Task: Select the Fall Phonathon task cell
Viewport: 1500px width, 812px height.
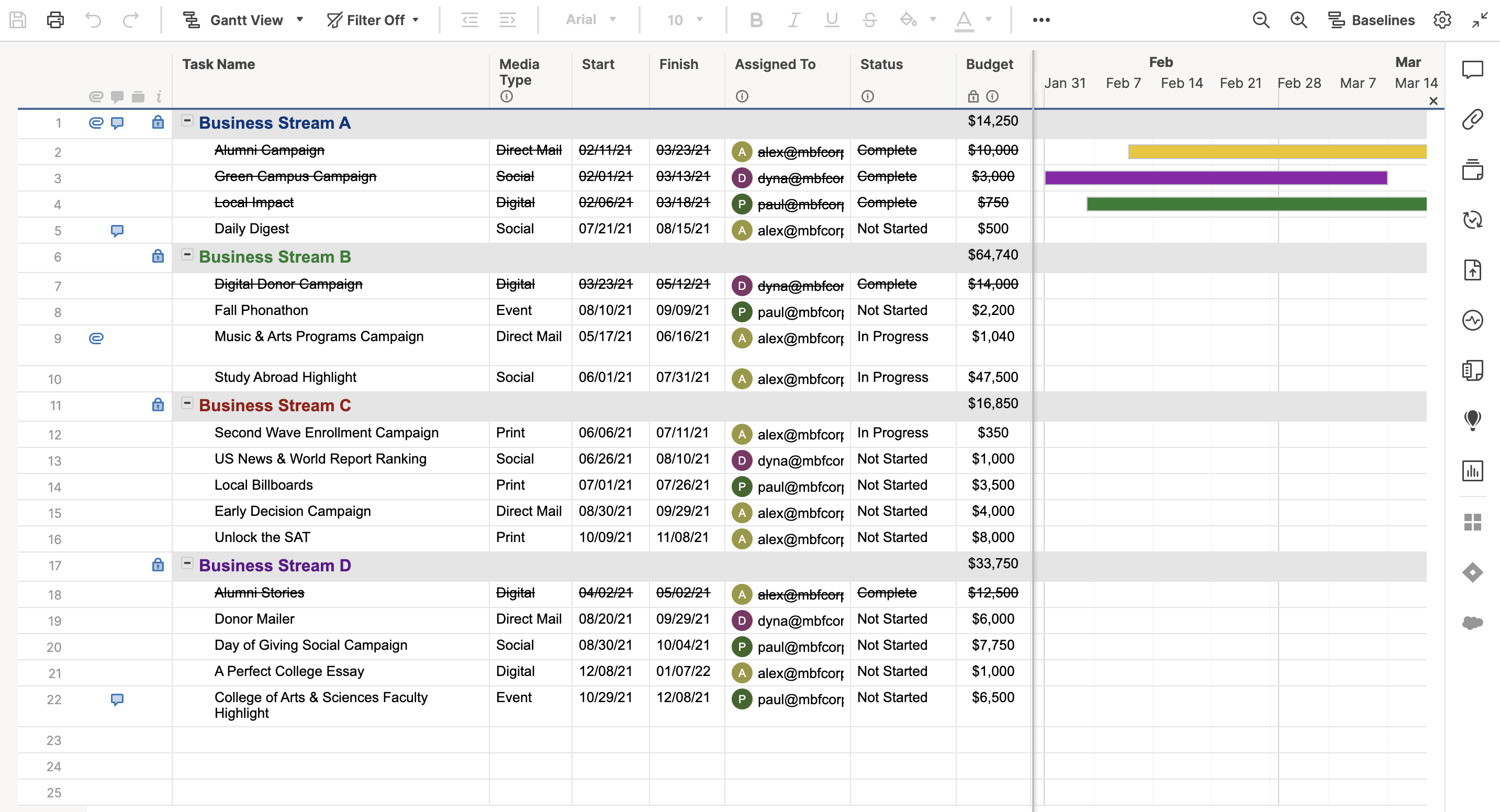Action: 261,310
